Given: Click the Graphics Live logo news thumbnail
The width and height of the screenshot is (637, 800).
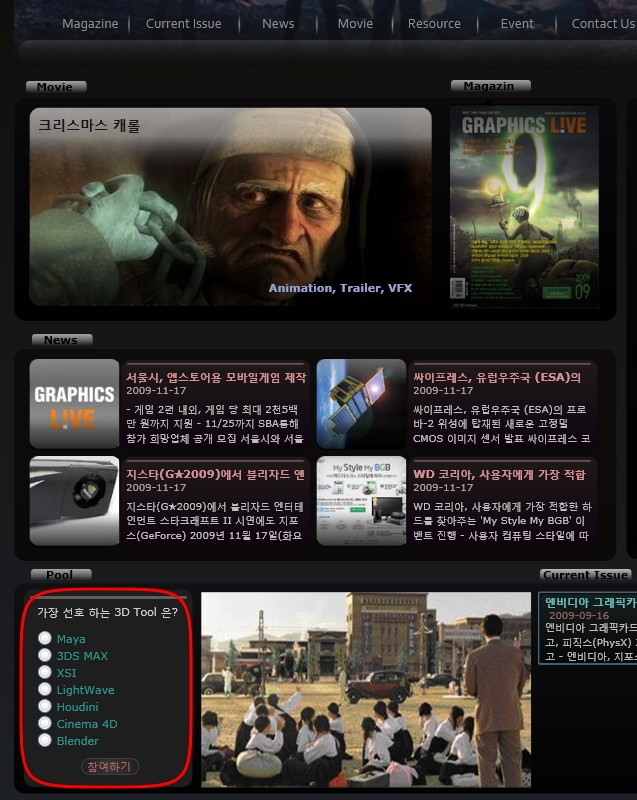Looking at the screenshot, I should [74, 404].
